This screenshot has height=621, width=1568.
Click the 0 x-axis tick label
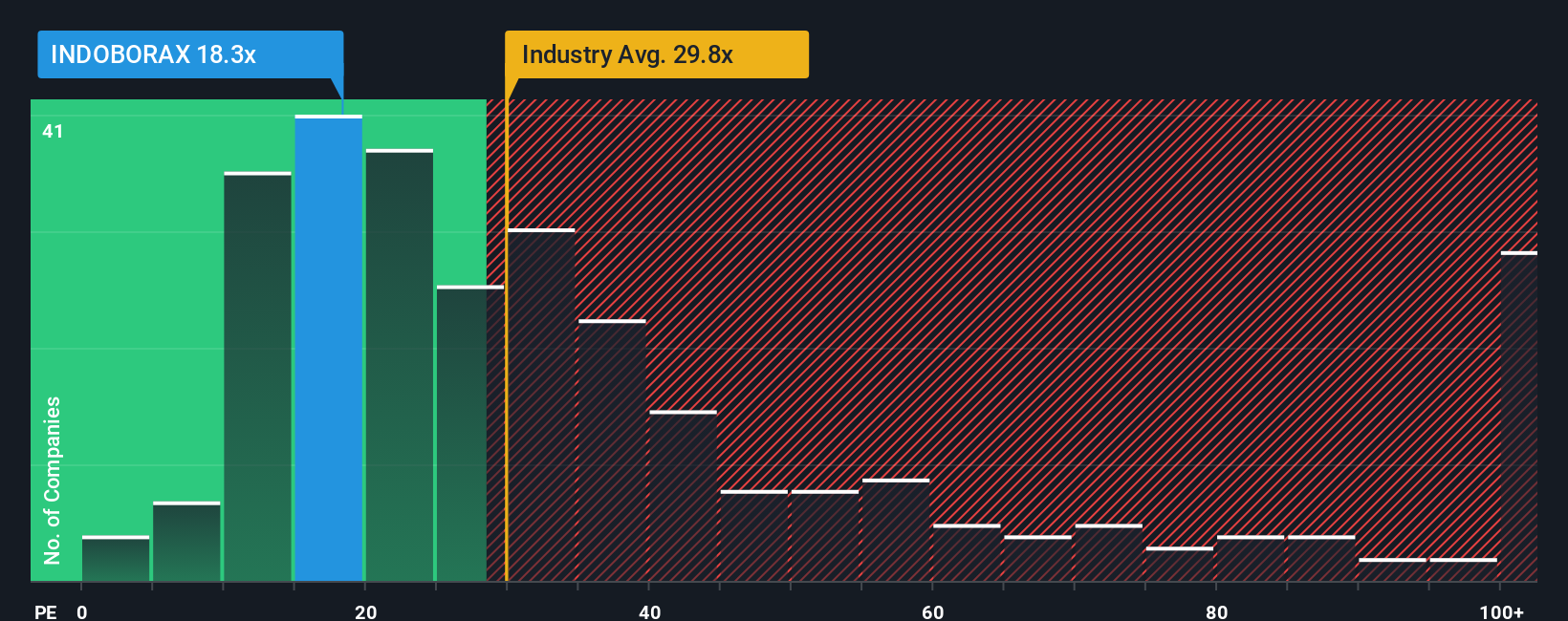82,611
